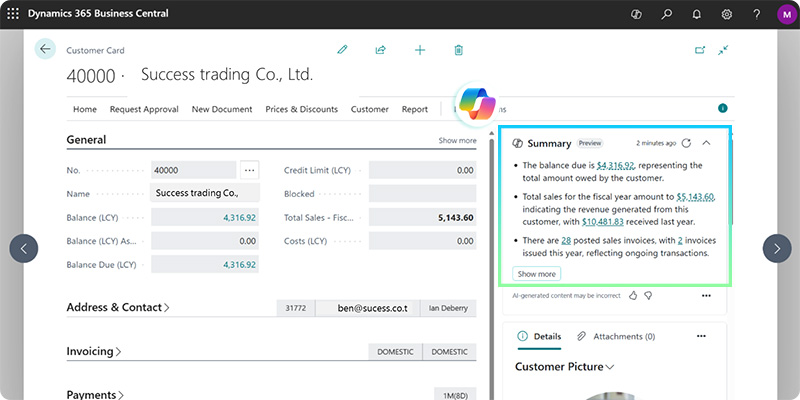The width and height of the screenshot is (800, 400).
Task: Switch to the Attachments tab
Action: pyautogui.click(x=615, y=337)
